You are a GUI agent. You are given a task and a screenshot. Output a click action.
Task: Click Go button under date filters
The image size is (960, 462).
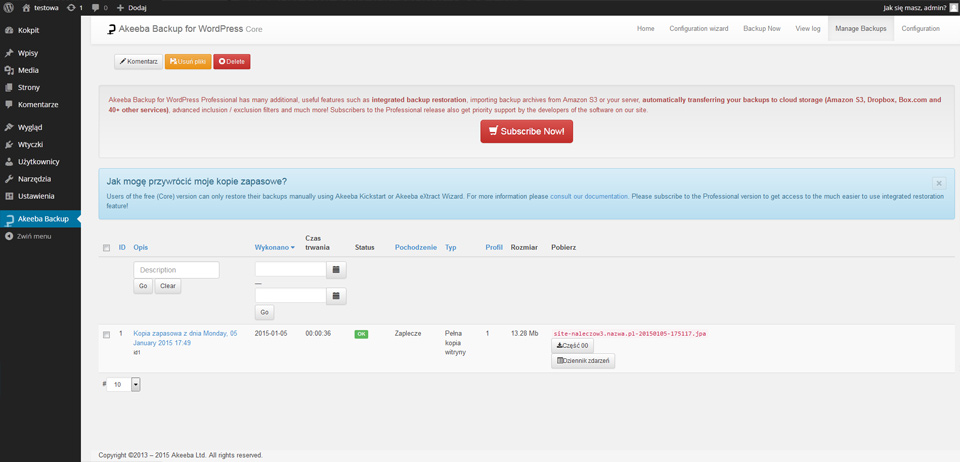point(264,312)
